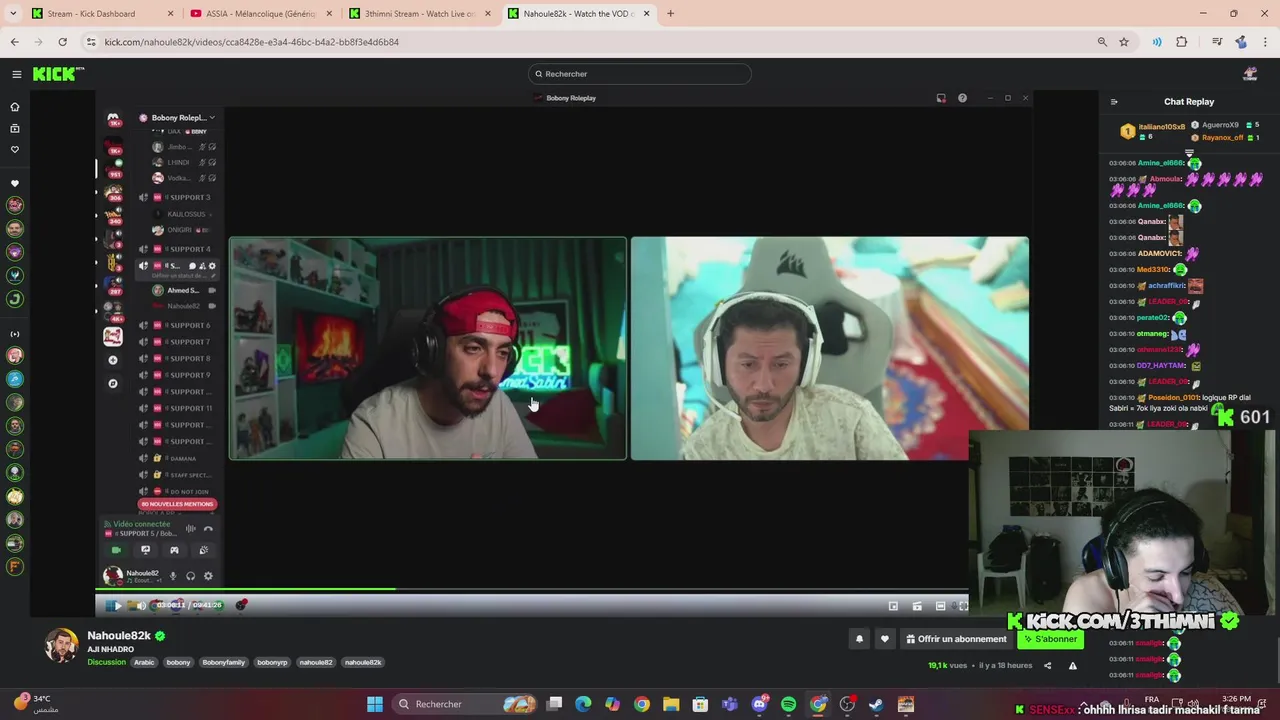This screenshot has height=720, width=1280.
Task: Click the nouvelles mentions red pill in Discord
Action: tap(177, 504)
